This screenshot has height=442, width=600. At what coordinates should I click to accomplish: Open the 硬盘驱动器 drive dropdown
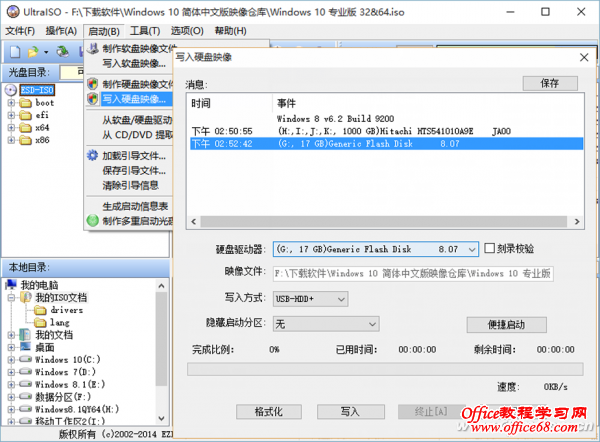tap(472, 250)
